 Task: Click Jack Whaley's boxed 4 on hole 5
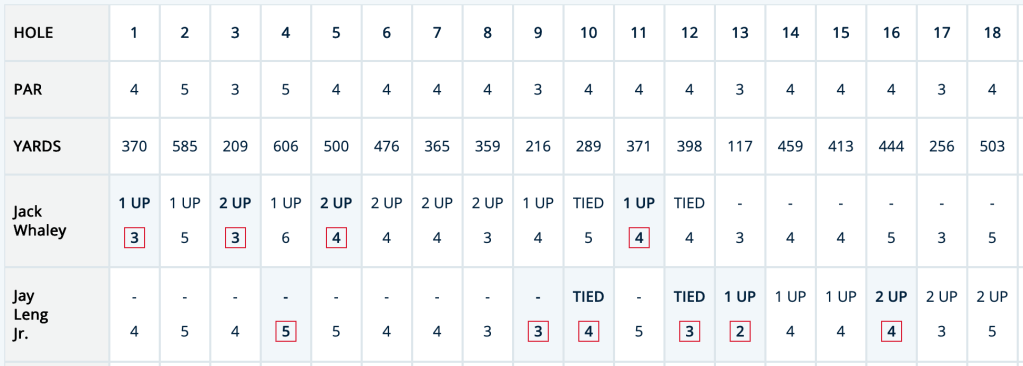point(336,239)
